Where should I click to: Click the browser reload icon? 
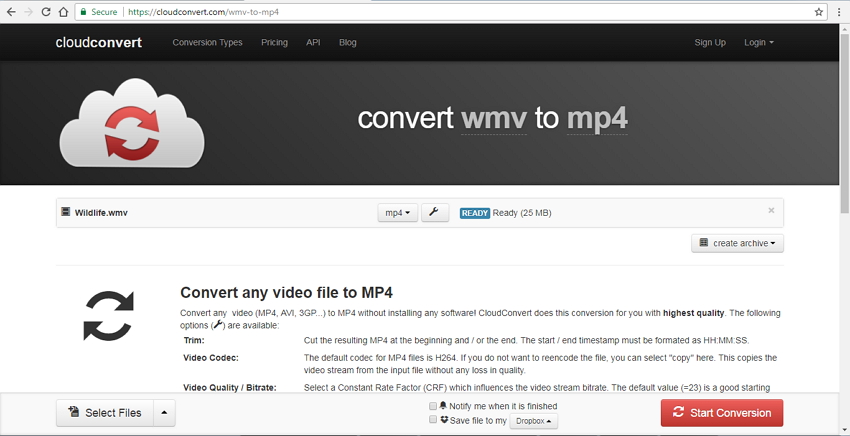(x=46, y=11)
